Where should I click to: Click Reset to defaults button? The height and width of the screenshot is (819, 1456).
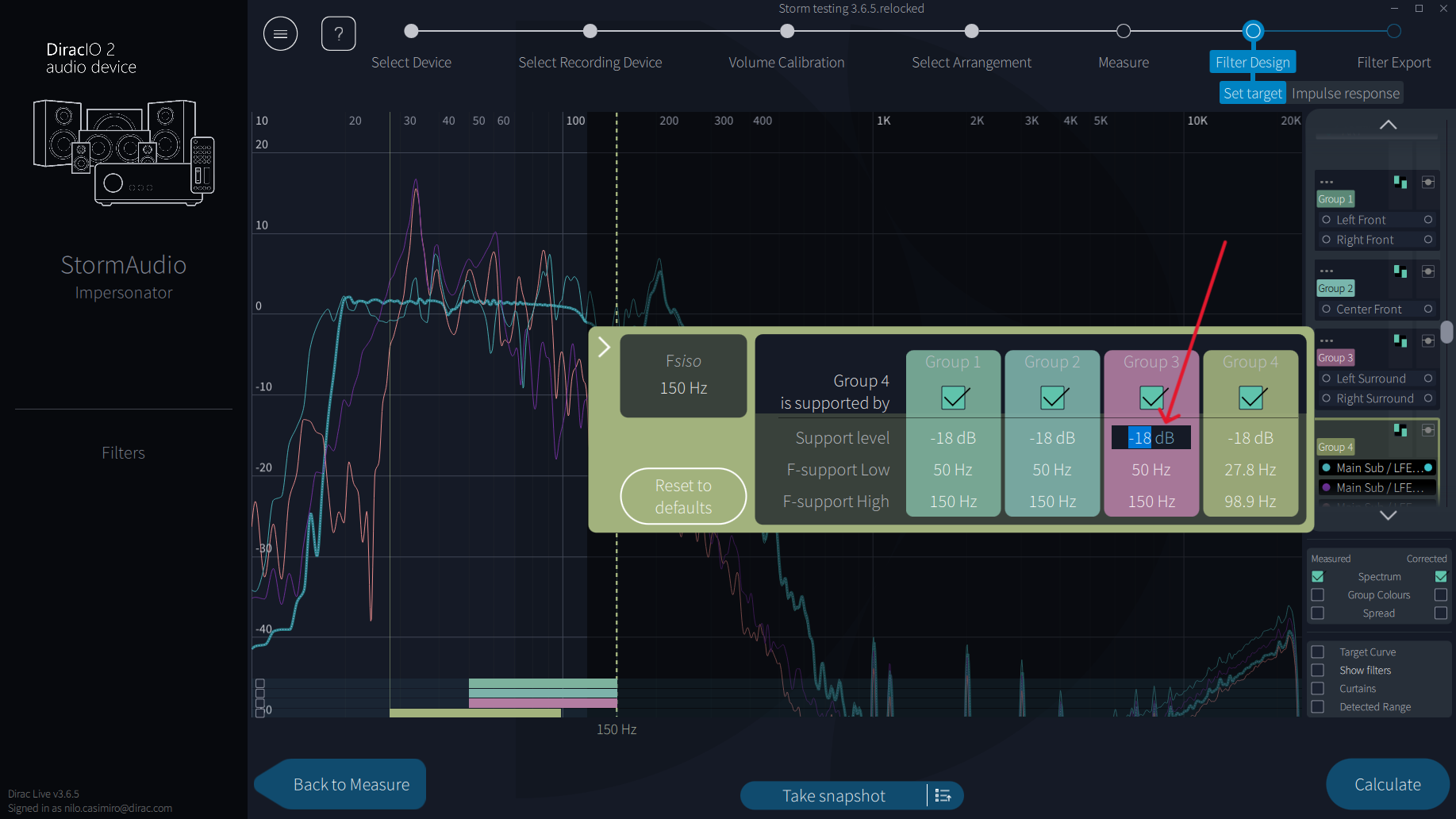tap(683, 496)
